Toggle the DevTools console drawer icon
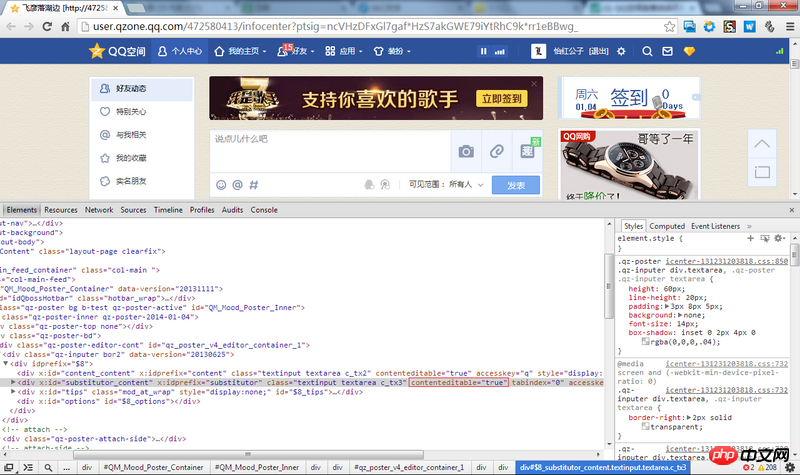 pos(28,467)
